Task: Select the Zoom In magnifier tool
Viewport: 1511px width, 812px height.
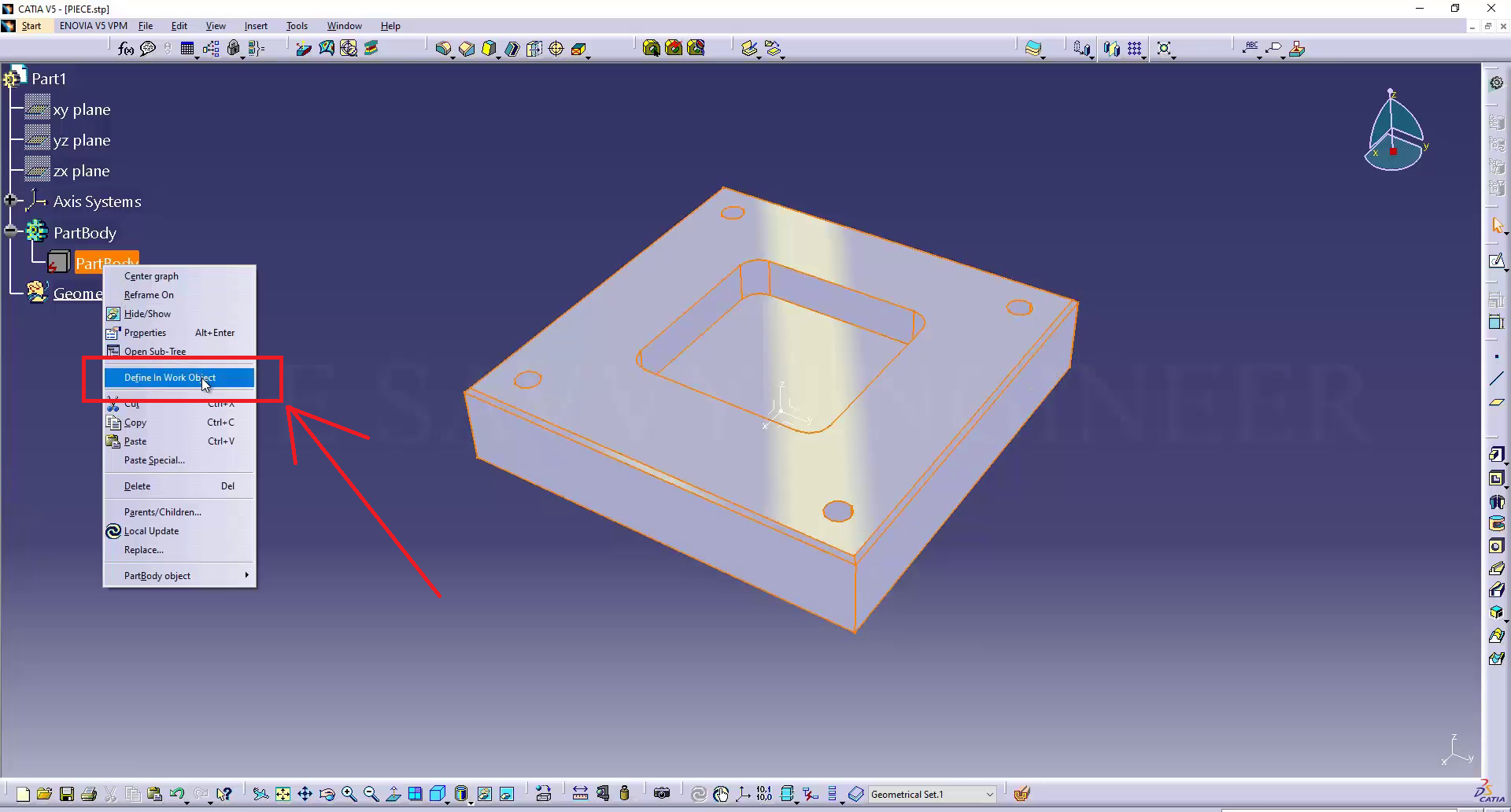Action: click(x=349, y=794)
